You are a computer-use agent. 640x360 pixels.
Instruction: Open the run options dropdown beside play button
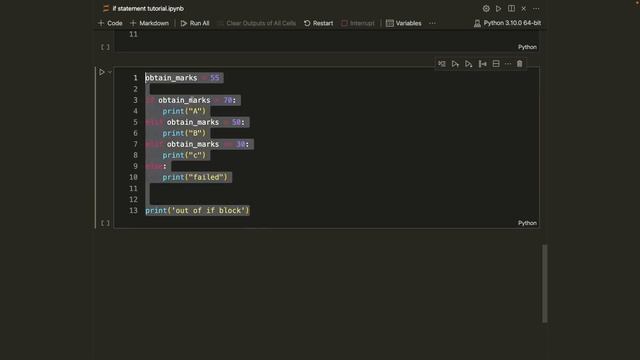point(110,72)
